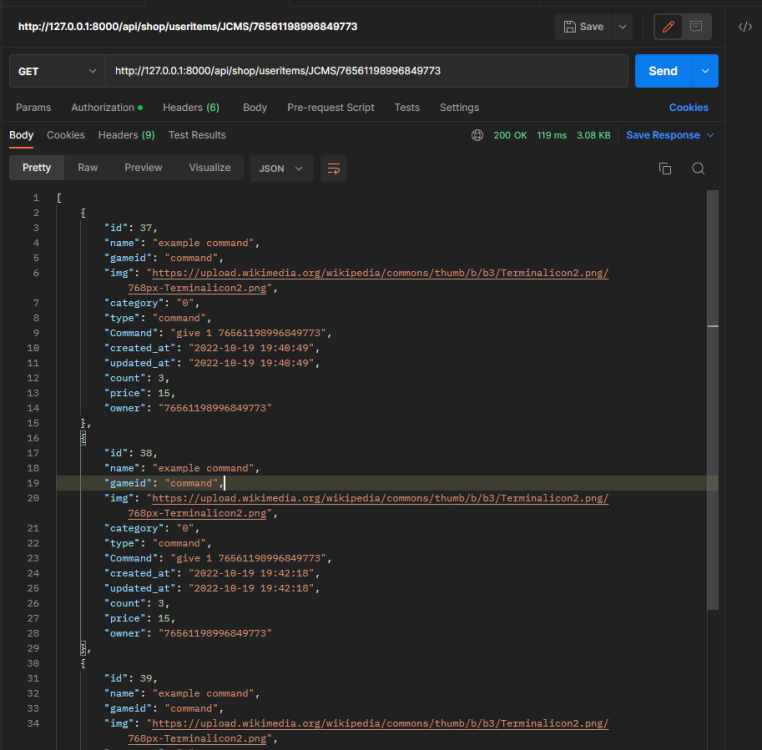
Task: Open the Test Results tab
Action: click(197, 135)
